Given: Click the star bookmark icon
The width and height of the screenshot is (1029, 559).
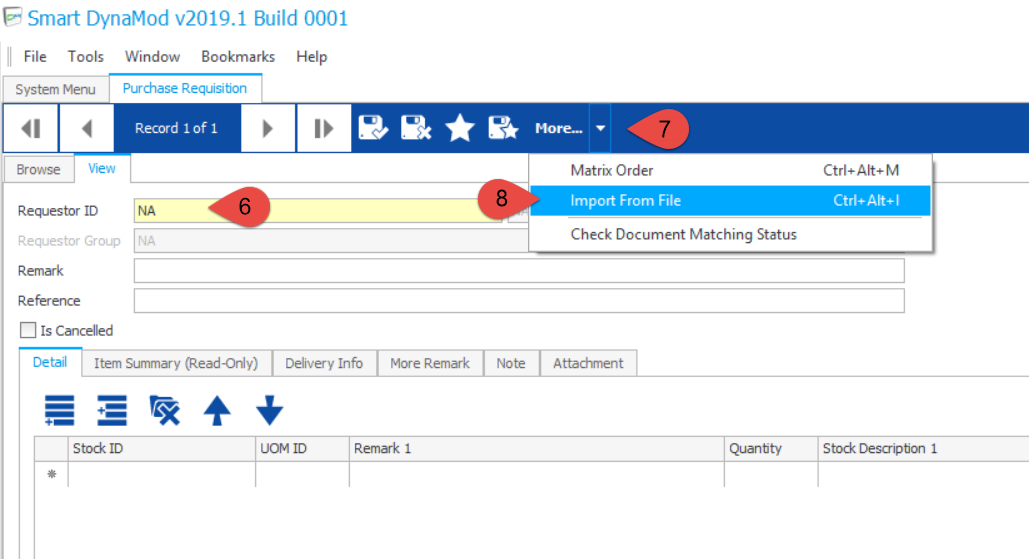Looking at the screenshot, I should tap(459, 128).
